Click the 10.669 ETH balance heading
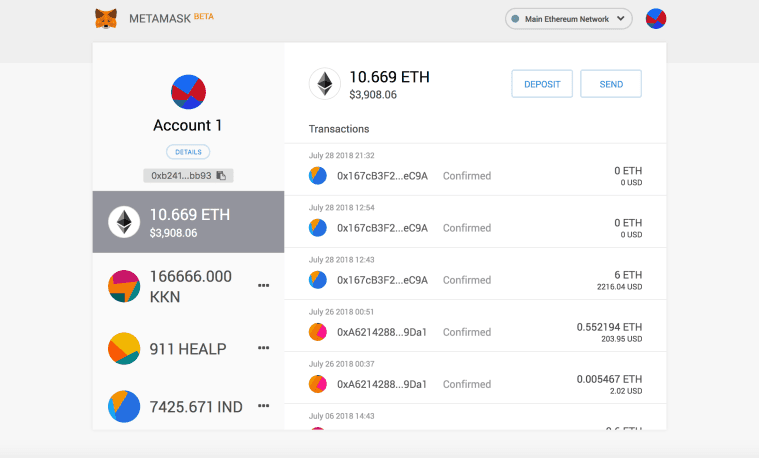The height and width of the screenshot is (458, 759). click(x=389, y=77)
